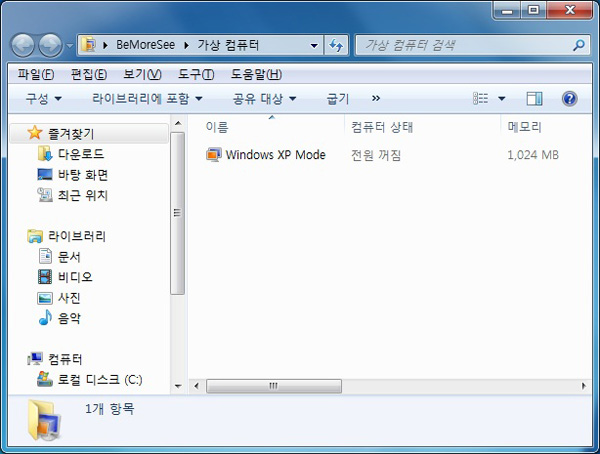Click the Windows XP Mode icon
600x454 pixels.
214,155
